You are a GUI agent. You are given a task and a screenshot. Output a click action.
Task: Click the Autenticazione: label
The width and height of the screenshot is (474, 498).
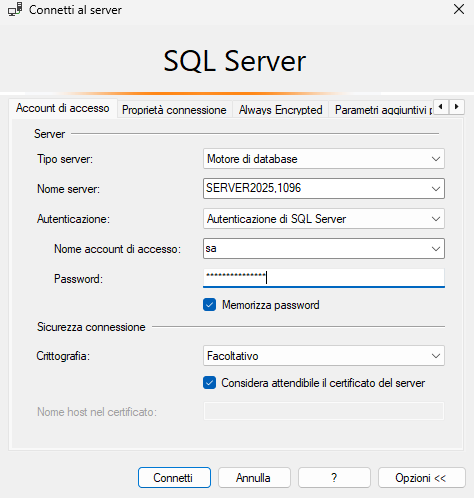pos(73,219)
